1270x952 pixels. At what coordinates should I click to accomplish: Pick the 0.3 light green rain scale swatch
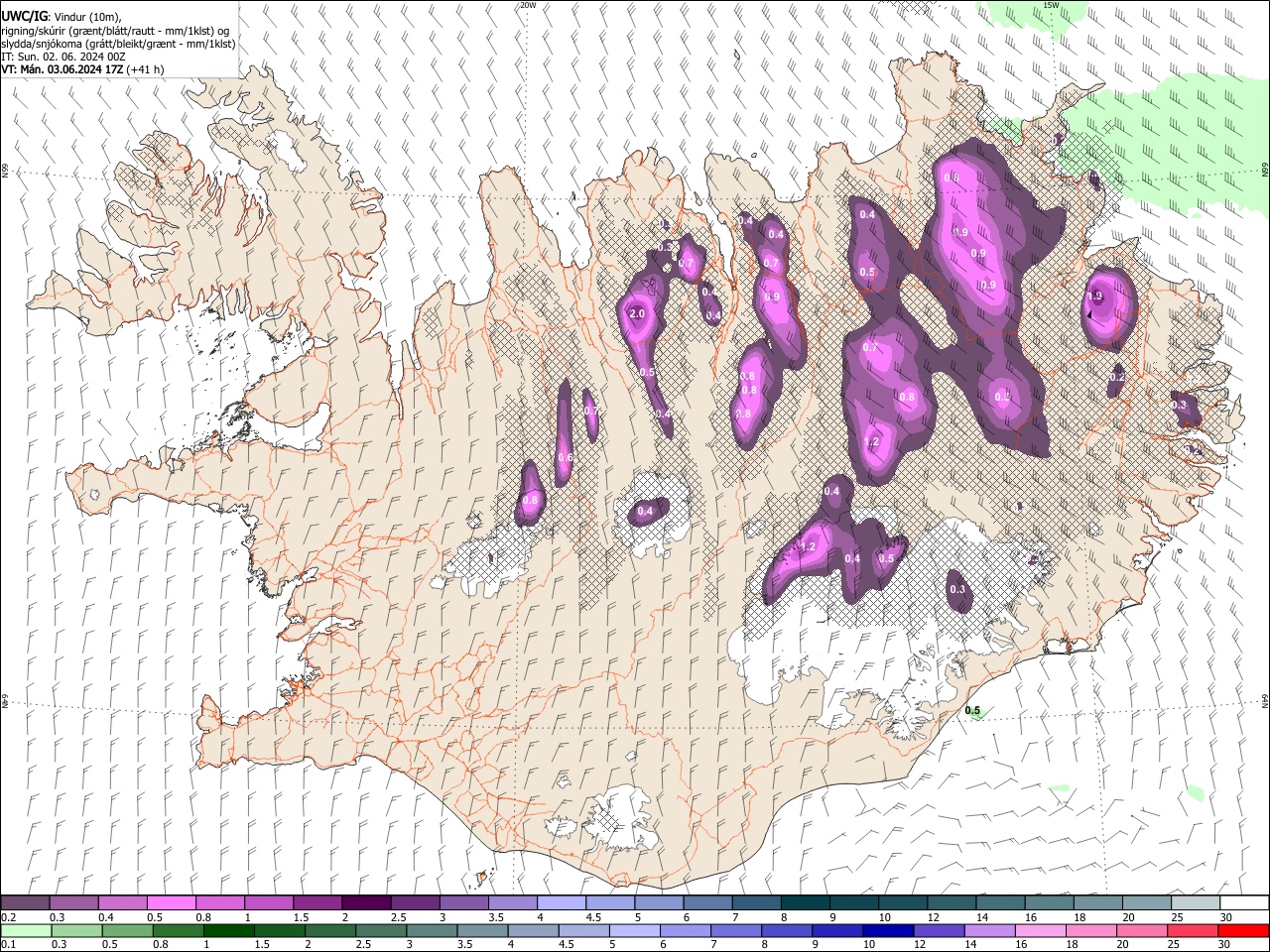click(76, 930)
